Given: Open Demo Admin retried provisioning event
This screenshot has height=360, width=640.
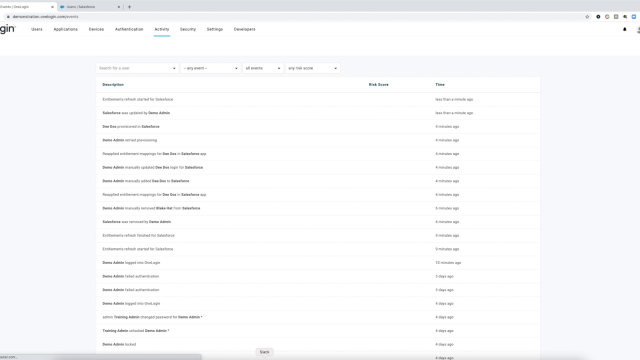Looking at the screenshot, I should (318, 140).
